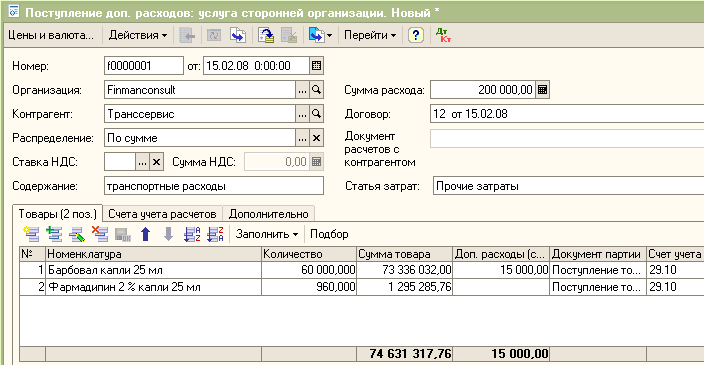Click the quantity cell 960,000
Image resolution: width=704 pixels, height=365 pixels.
coord(309,287)
